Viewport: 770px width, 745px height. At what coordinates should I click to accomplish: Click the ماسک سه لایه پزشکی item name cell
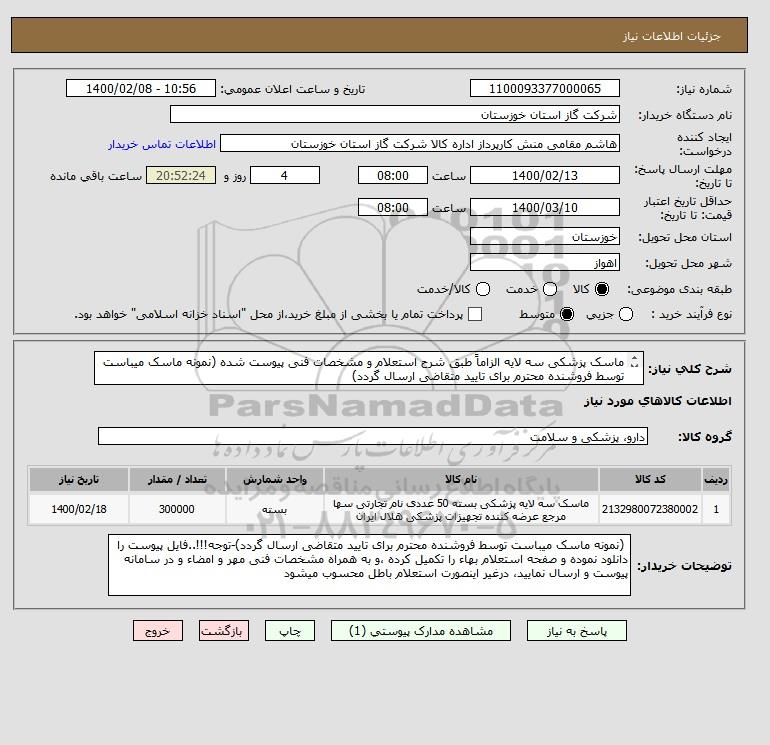coord(461,509)
